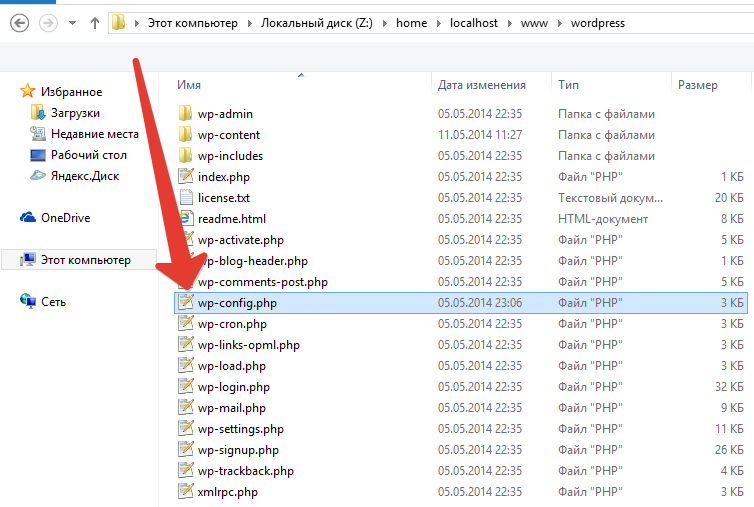Sort by Размер column header
The height and width of the screenshot is (507, 754).
tap(698, 85)
